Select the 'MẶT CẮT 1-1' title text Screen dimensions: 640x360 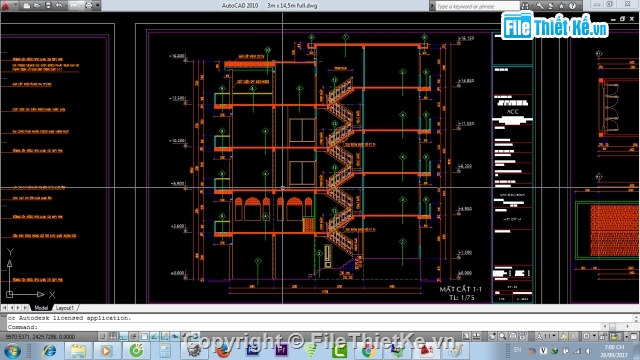tap(460, 289)
